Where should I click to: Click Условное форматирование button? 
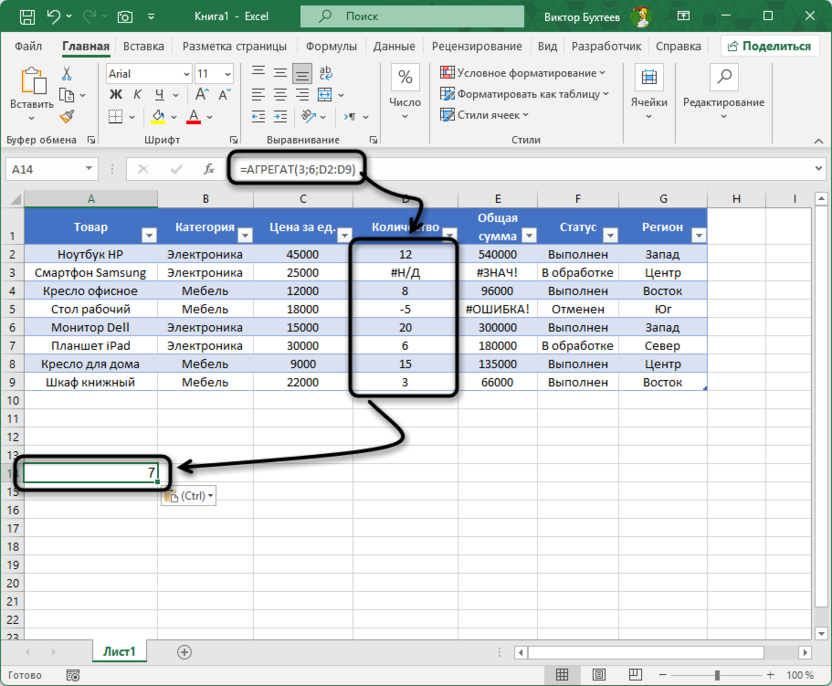pos(523,73)
